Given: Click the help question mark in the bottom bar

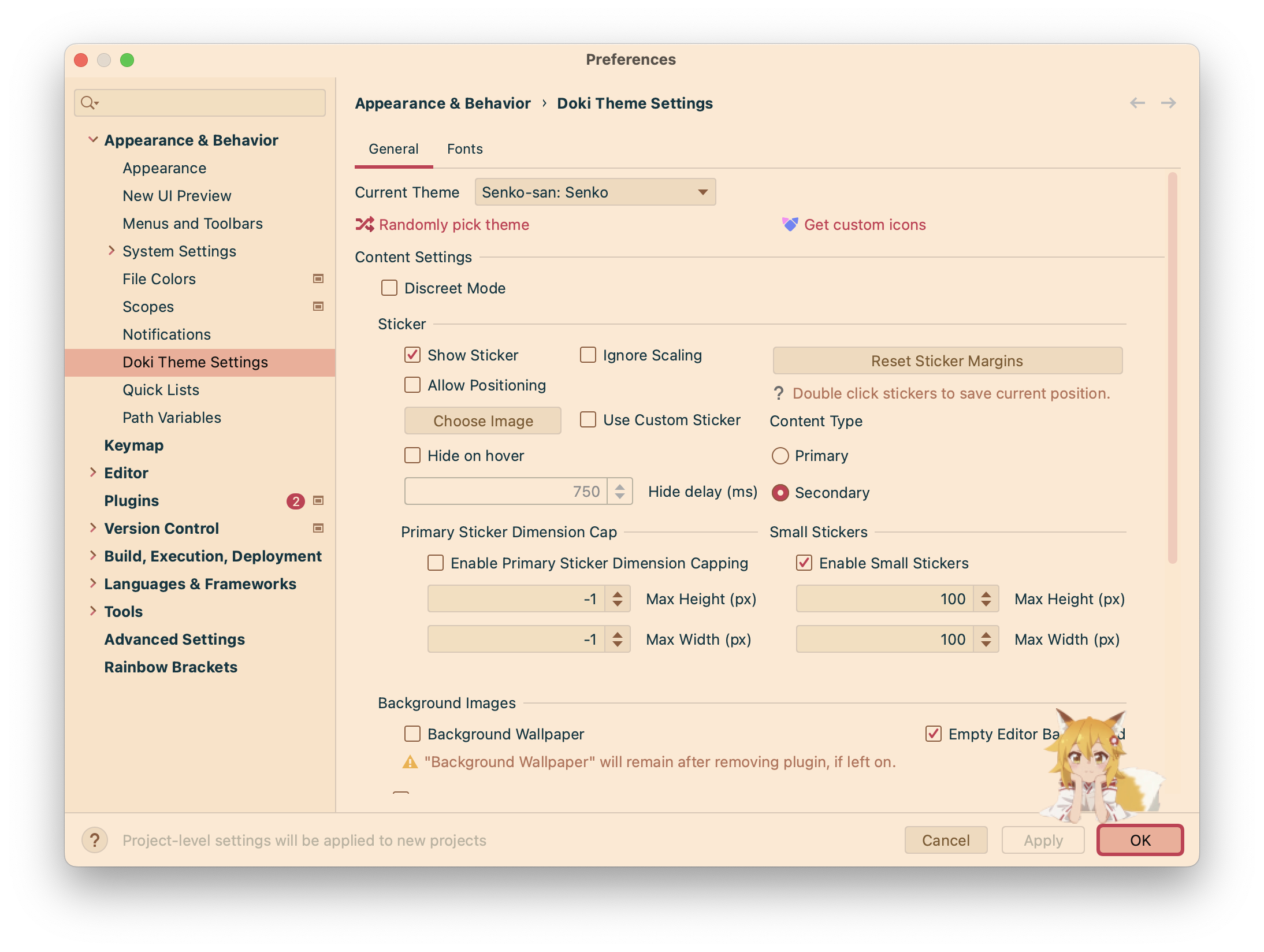Looking at the screenshot, I should pyautogui.click(x=94, y=841).
